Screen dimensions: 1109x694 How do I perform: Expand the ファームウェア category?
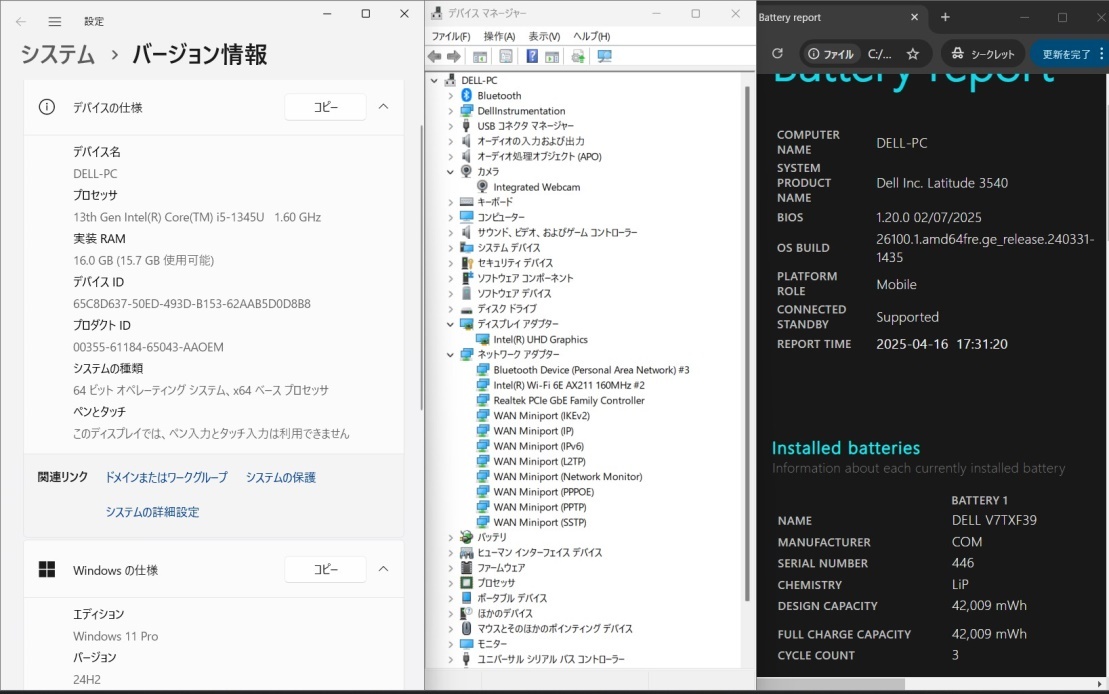click(451, 568)
